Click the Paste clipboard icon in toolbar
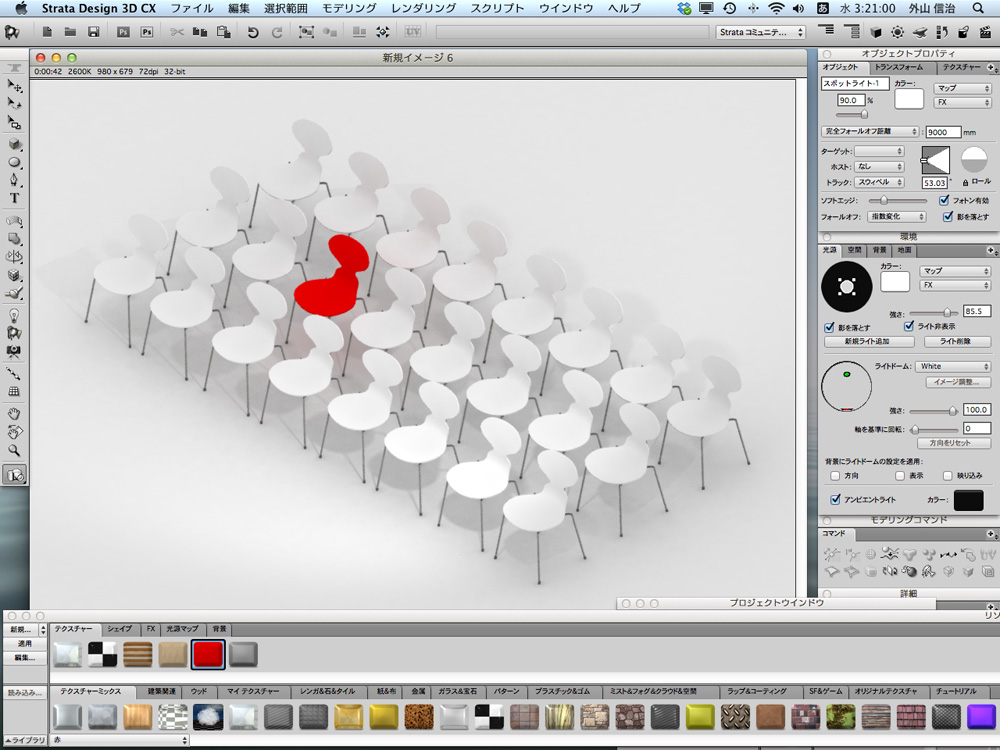The height and width of the screenshot is (750, 1000). pos(223,32)
